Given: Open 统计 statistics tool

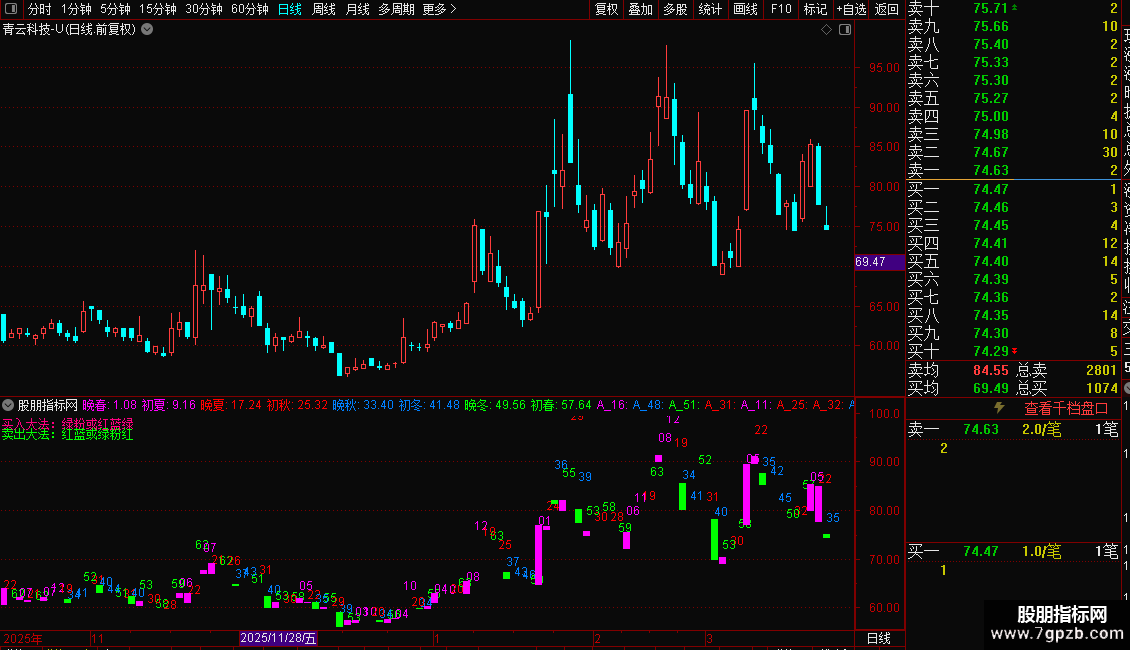Looking at the screenshot, I should (710, 9).
